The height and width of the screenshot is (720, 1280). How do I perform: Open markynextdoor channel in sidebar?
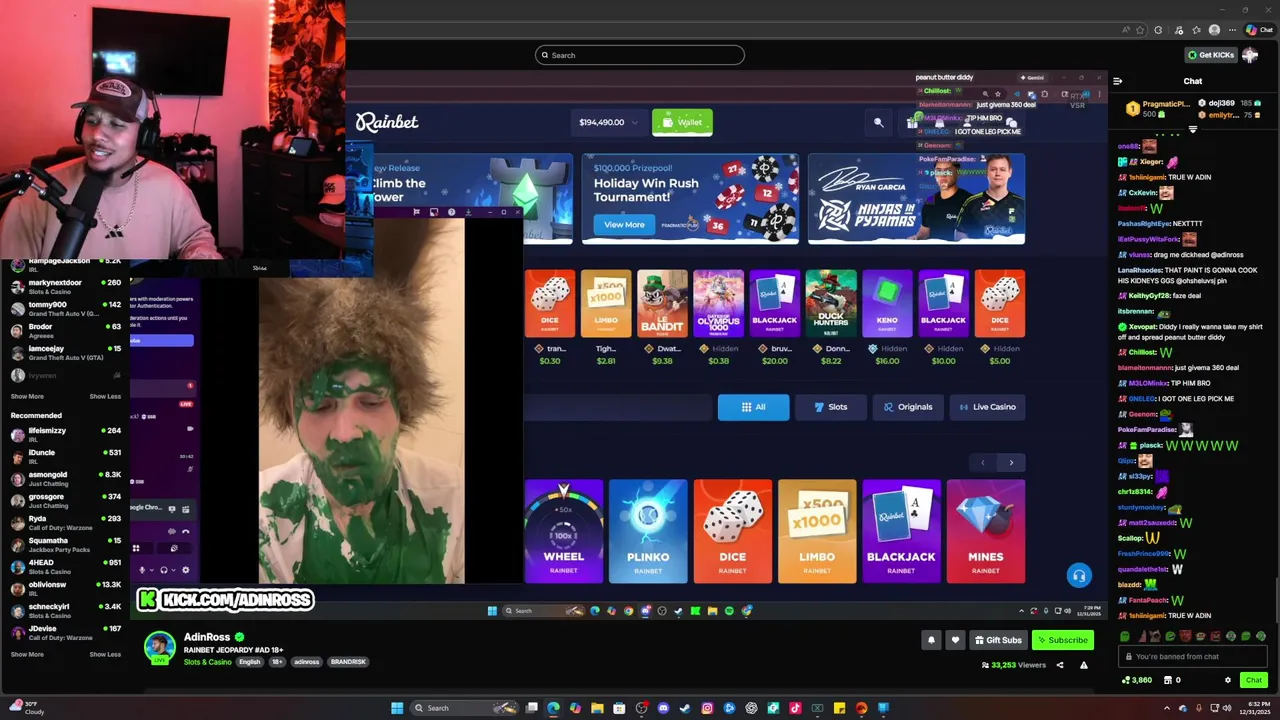(65, 286)
